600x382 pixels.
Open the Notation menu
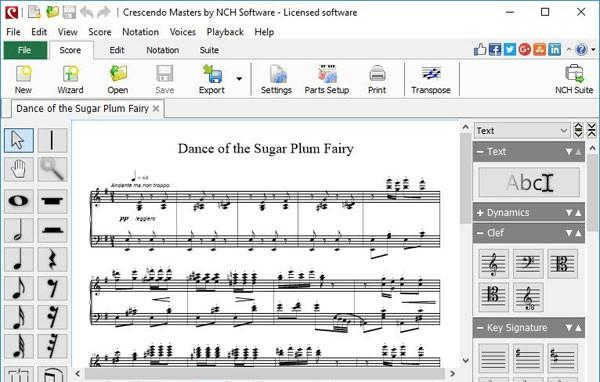tap(140, 32)
